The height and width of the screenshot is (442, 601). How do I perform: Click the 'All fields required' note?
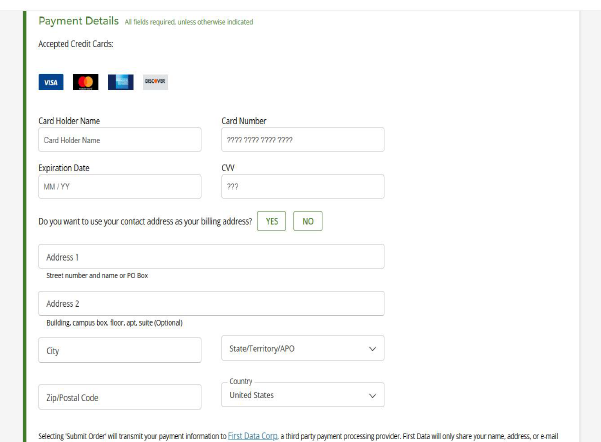189,22
